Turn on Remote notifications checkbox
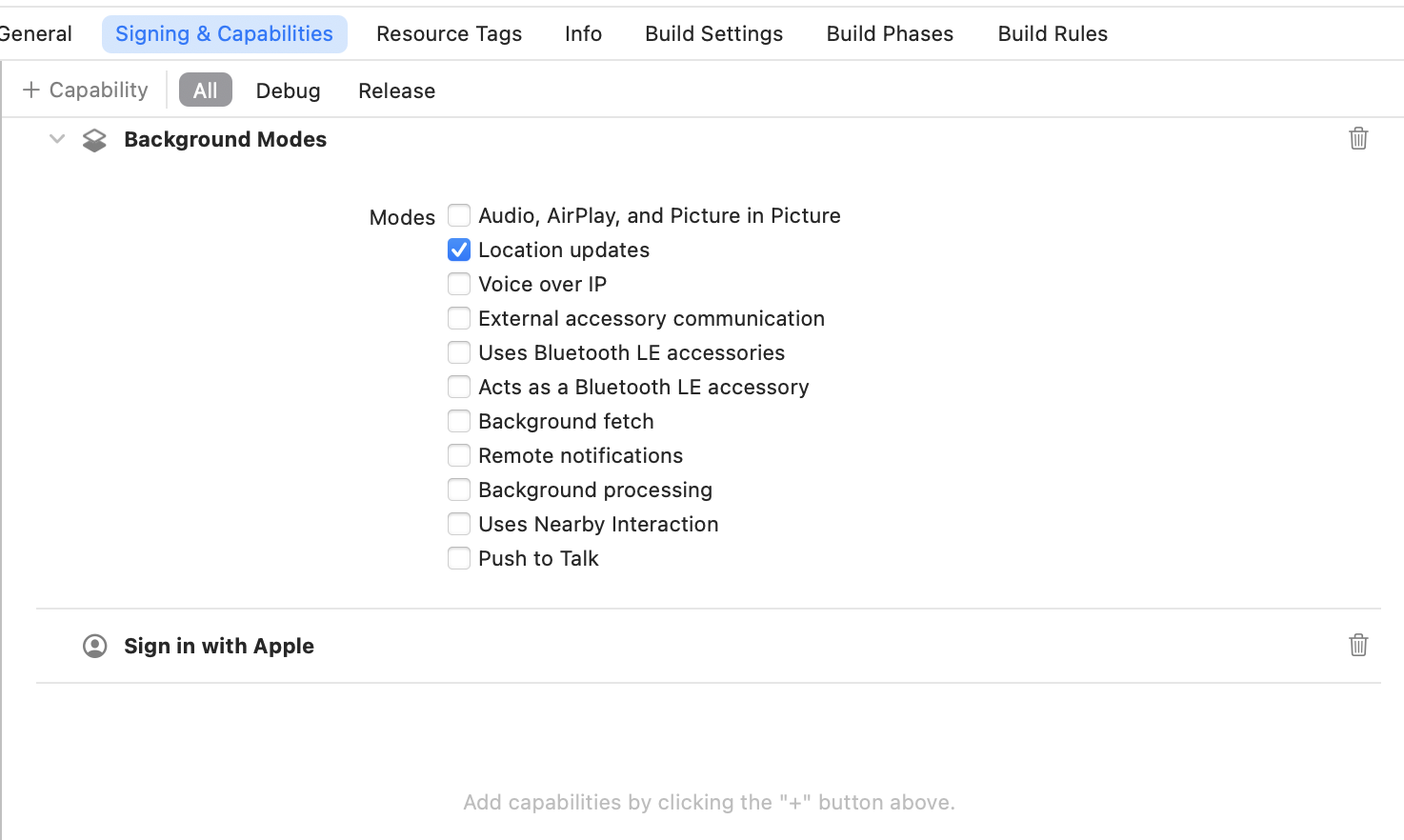The image size is (1404, 840). point(459,455)
